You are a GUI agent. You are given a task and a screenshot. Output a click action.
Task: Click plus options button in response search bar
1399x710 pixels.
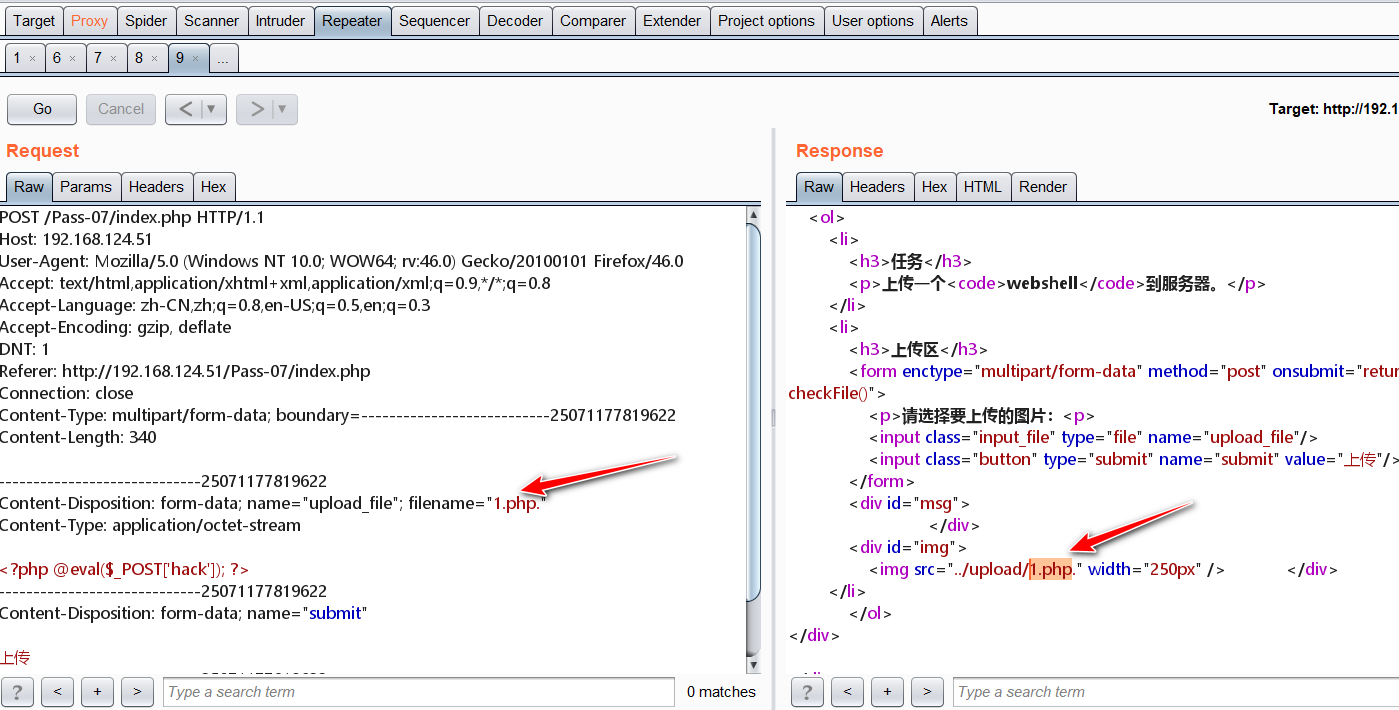pos(887,691)
